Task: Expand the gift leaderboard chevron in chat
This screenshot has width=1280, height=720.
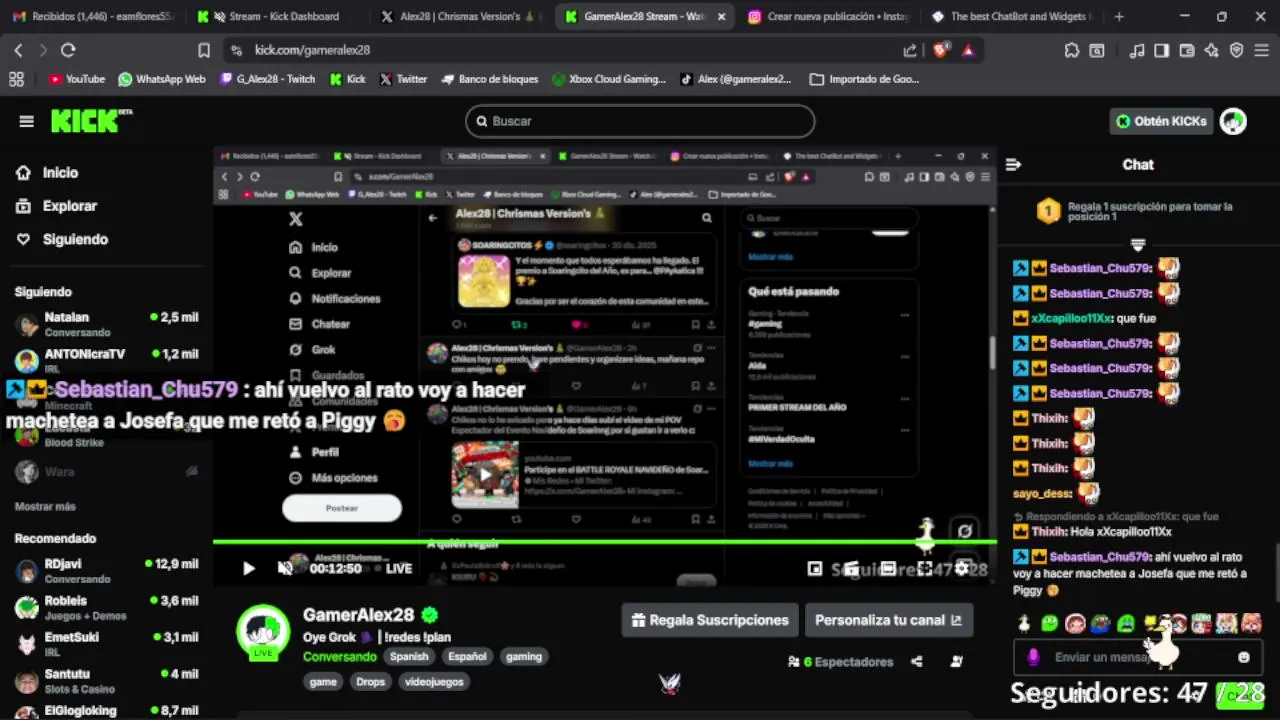Action: (1138, 244)
